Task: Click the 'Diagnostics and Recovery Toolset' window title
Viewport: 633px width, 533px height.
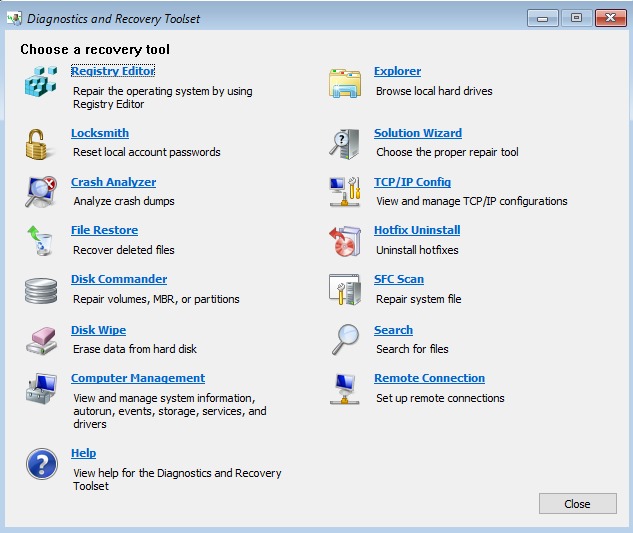Action: pyautogui.click(x=113, y=19)
